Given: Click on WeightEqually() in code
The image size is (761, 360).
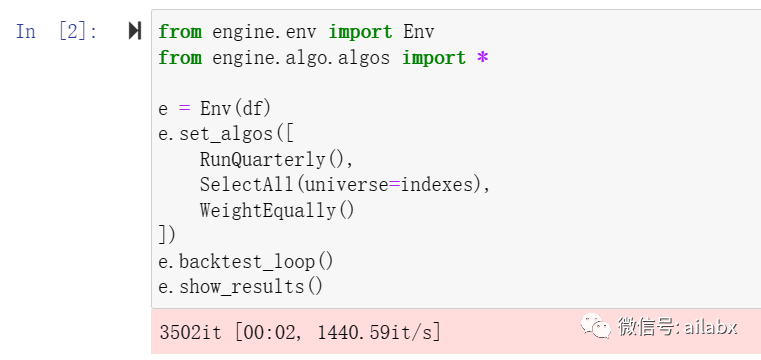Looking at the screenshot, I should click(277, 211).
